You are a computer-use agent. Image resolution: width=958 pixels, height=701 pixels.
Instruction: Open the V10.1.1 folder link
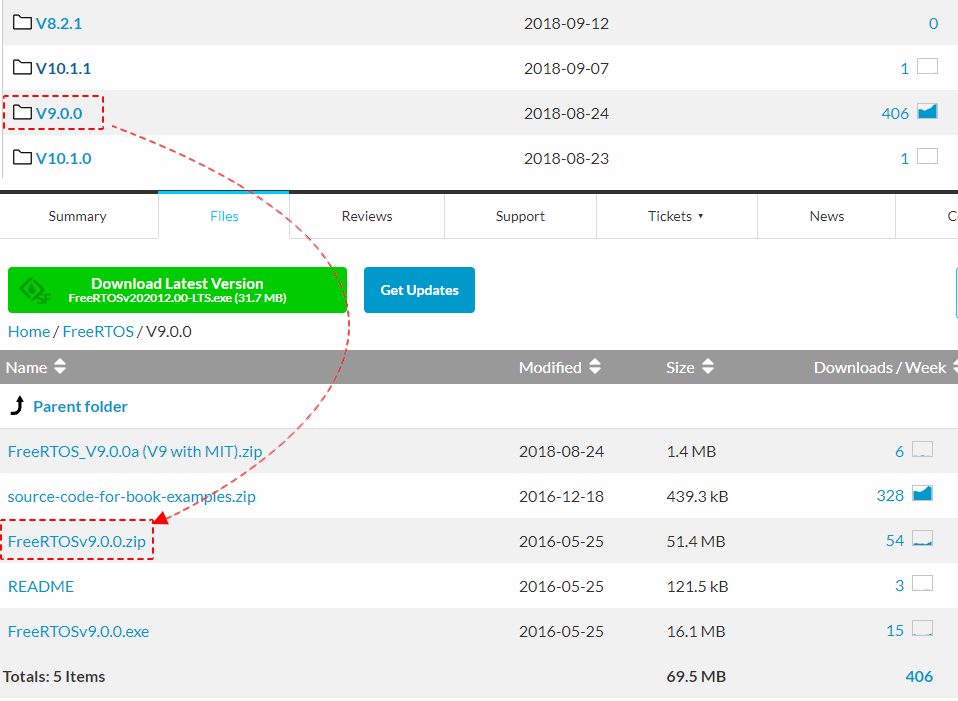click(64, 68)
